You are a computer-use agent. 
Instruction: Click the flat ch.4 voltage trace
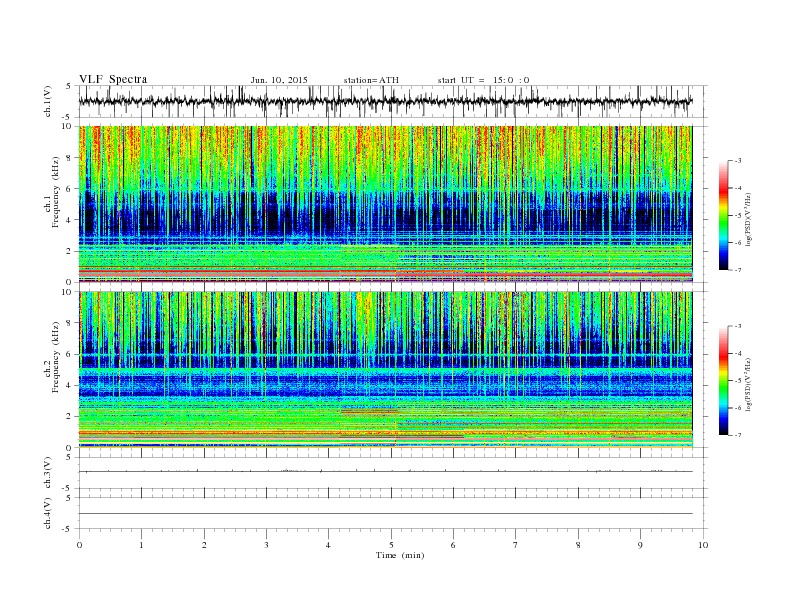coord(385,514)
